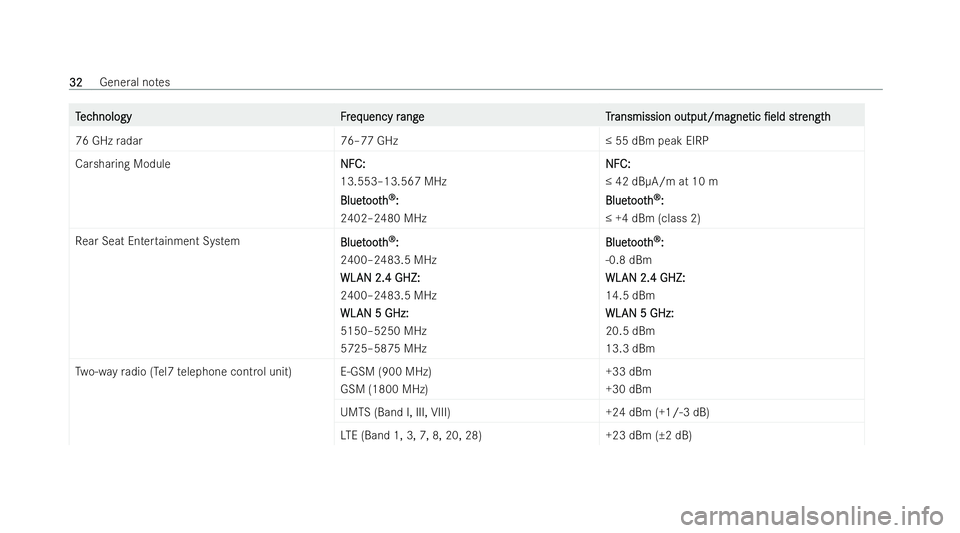
Task: Select the 76–77 GHz frequency value
Action: tap(369, 140)
